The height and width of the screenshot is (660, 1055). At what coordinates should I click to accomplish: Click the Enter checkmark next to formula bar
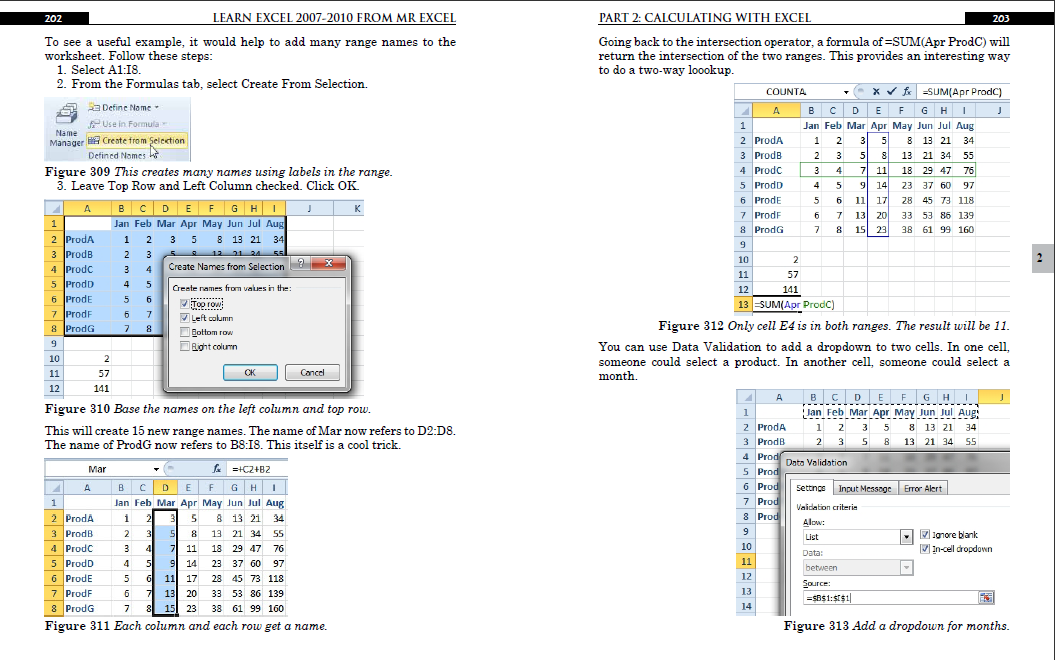(890, 91)
